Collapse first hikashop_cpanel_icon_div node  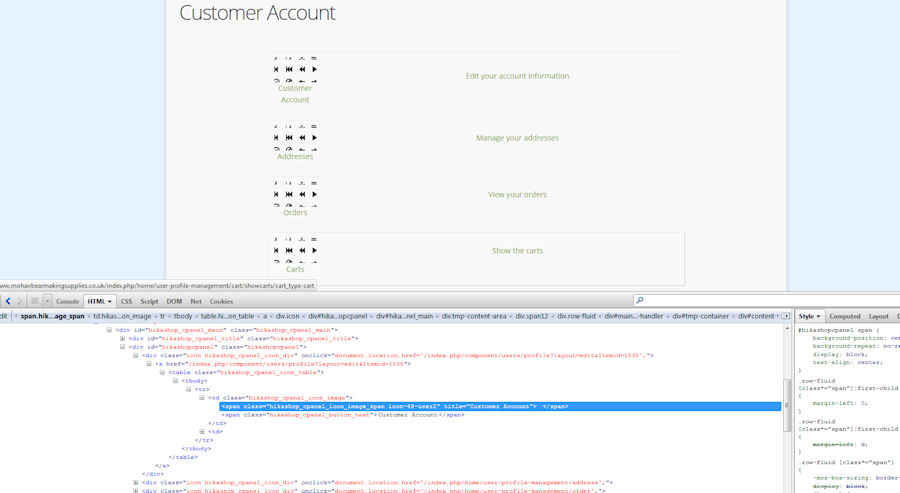(135, 355)
